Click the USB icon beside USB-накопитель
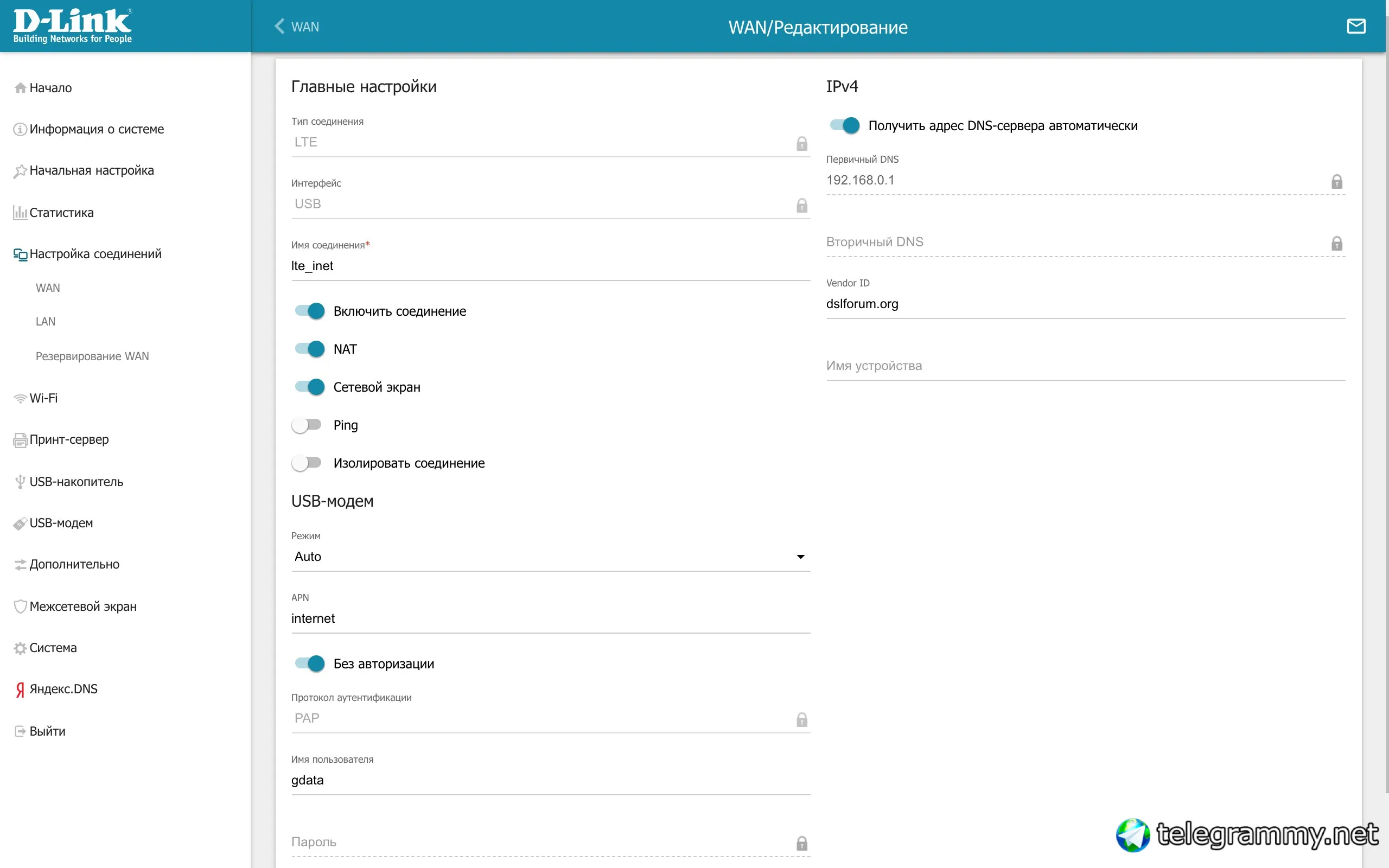1389x868 pixels. 20,482
